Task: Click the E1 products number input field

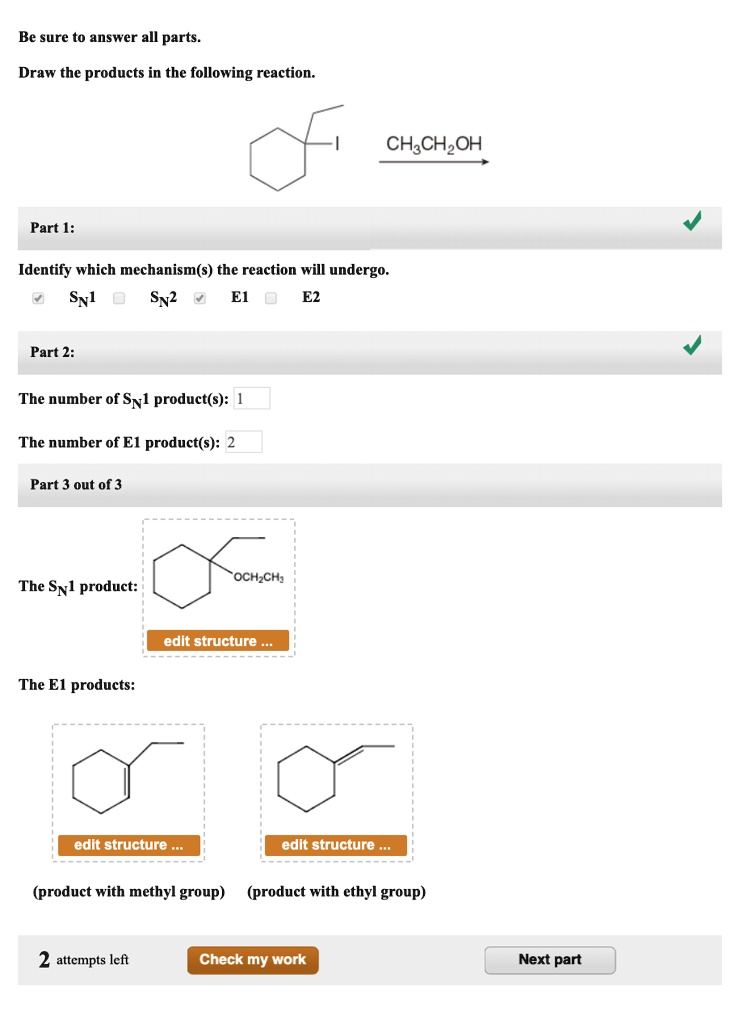Action: click(246, 441)
